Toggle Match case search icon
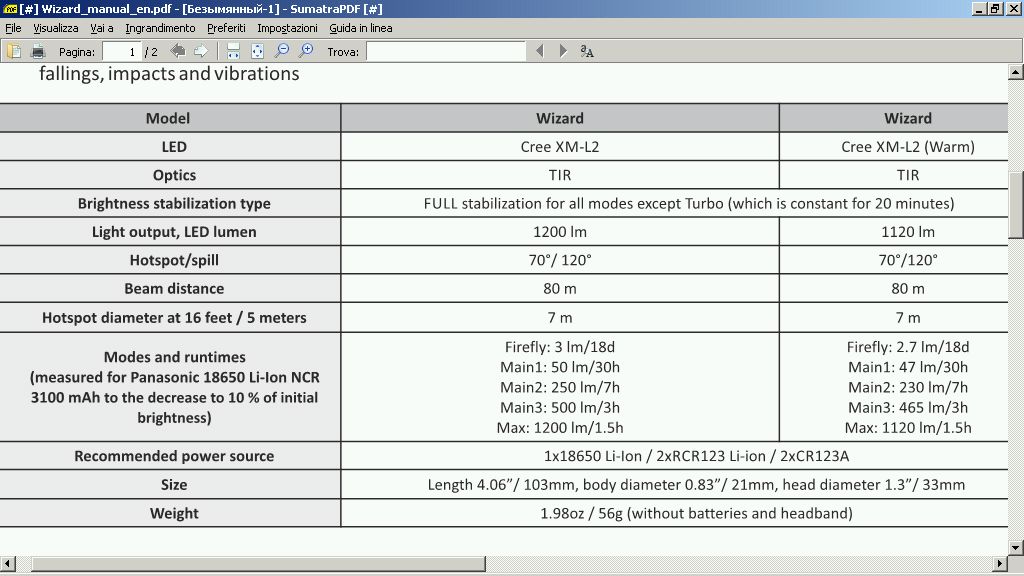Viewport: 1024px width, 576px height. click(x=587, y=52)
